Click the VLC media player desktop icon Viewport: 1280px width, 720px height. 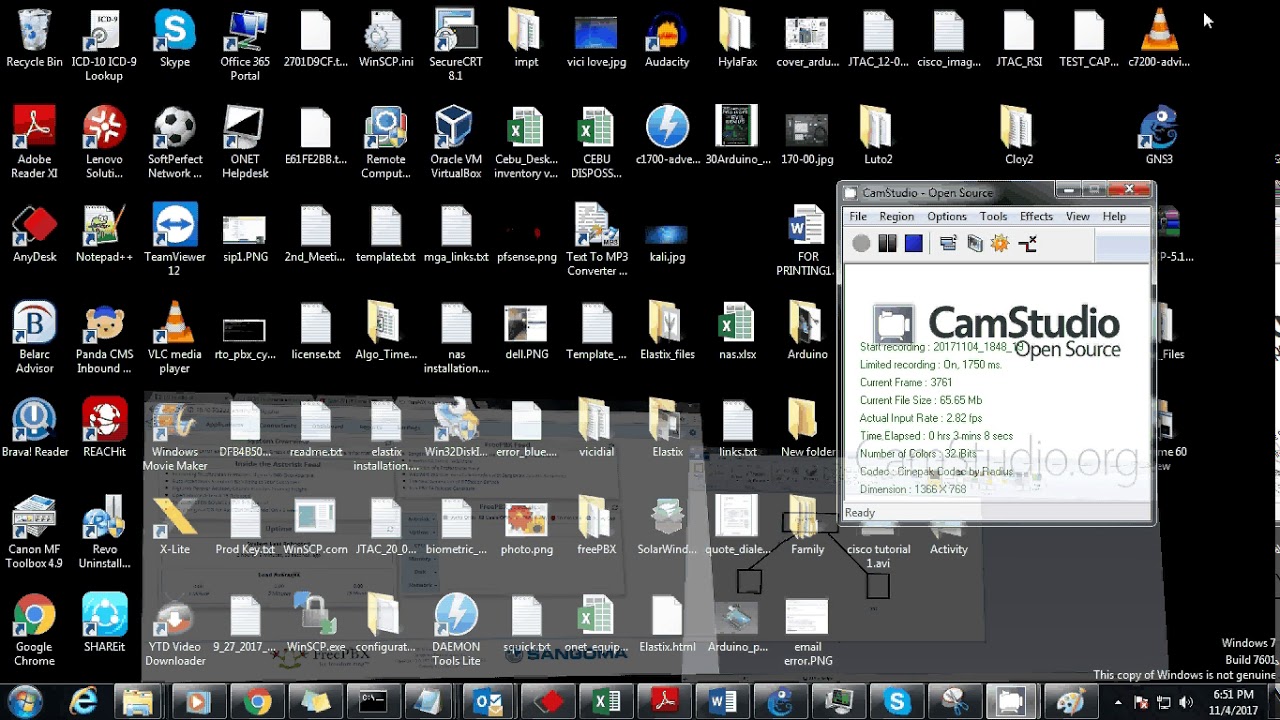(175, 337)
